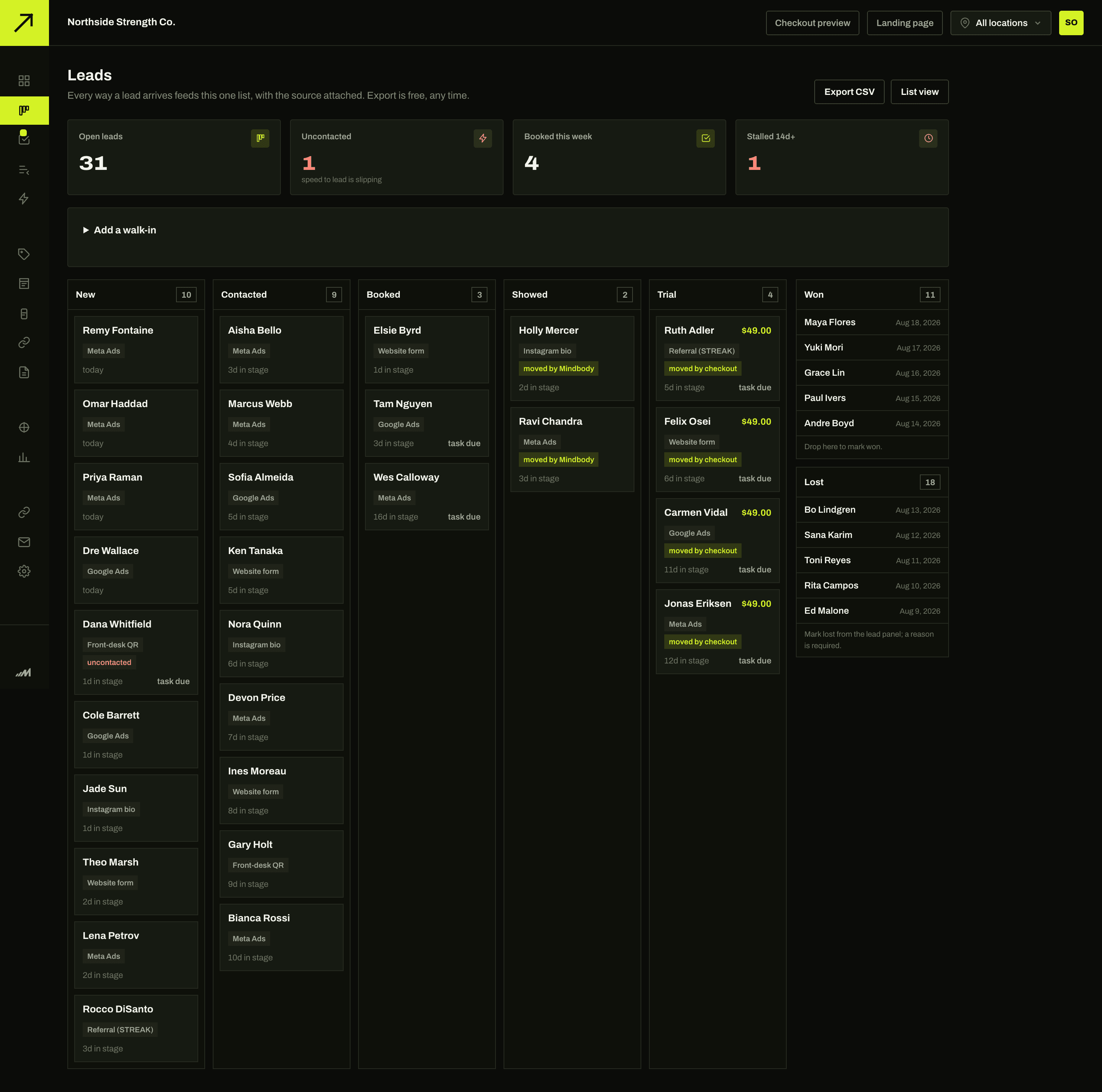Select the active kanban board sidebar icon

pyautogui.click(x=24, y=110)
